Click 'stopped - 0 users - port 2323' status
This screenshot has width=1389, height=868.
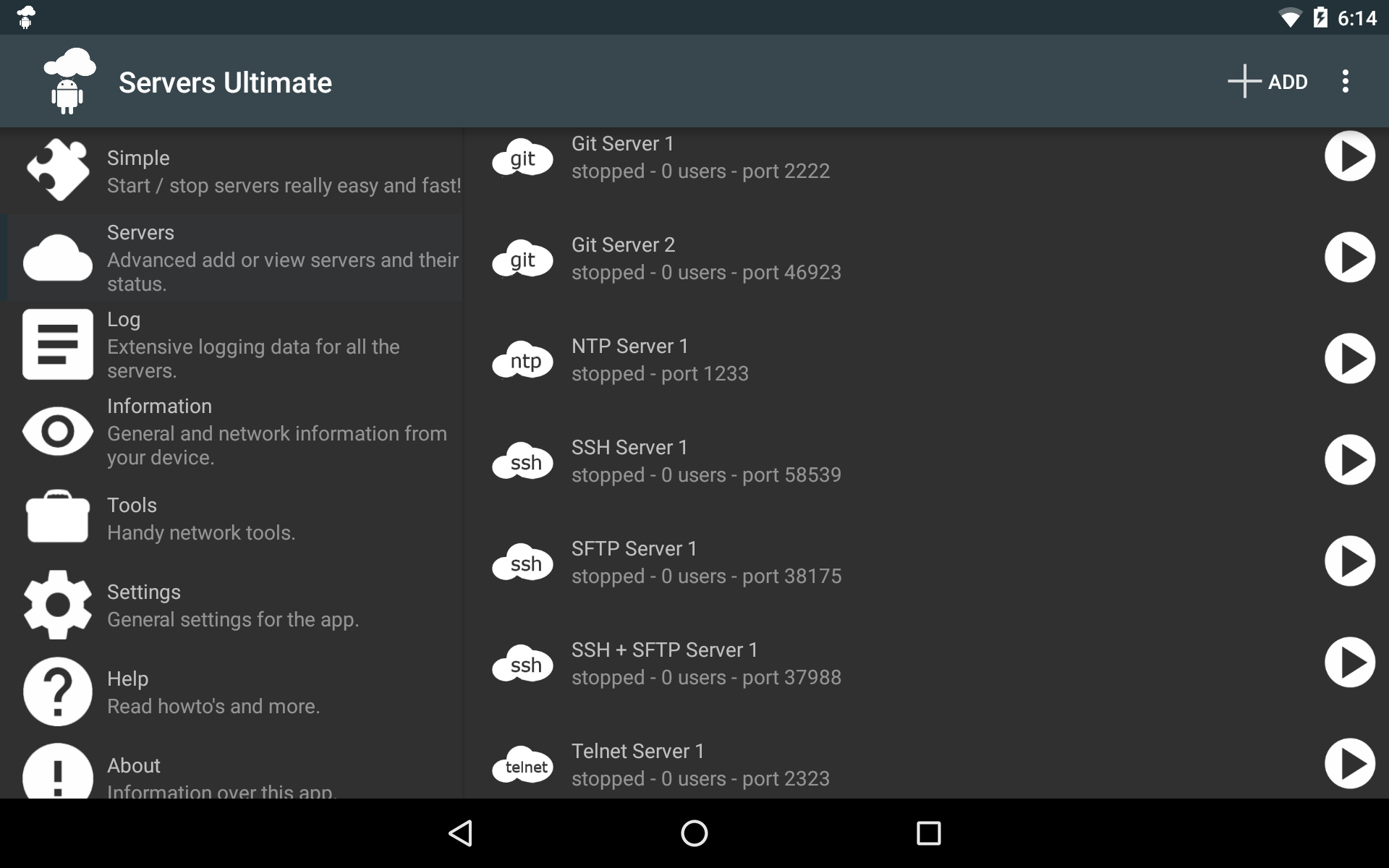tap(700, 779)
